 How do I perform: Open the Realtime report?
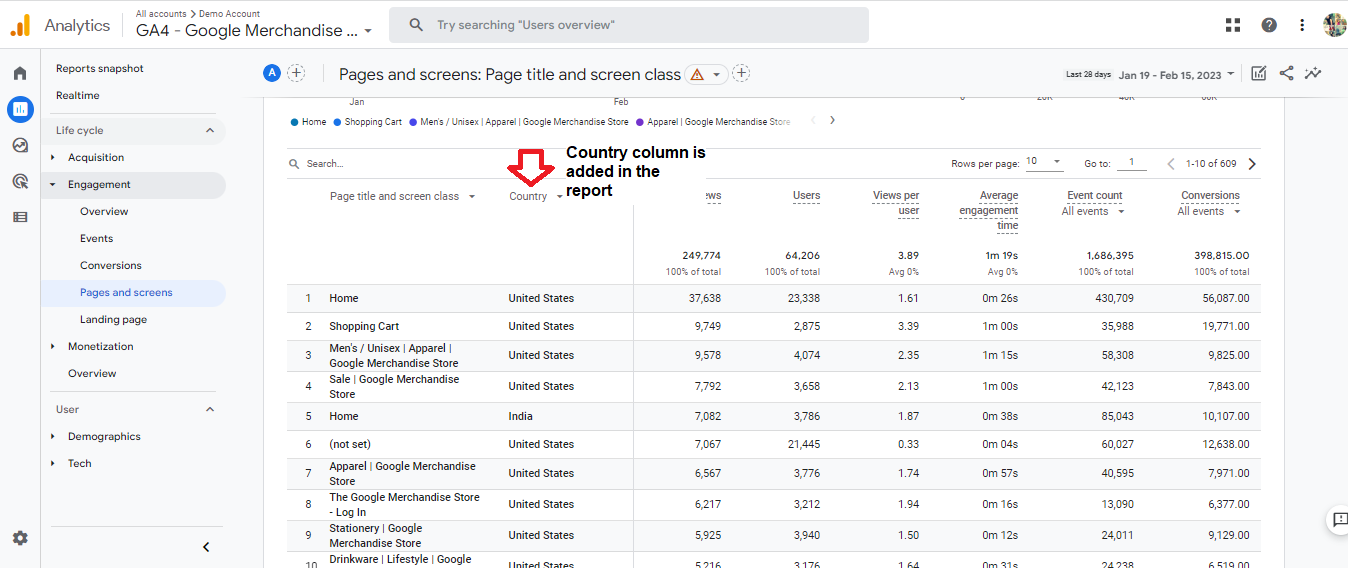78,95
